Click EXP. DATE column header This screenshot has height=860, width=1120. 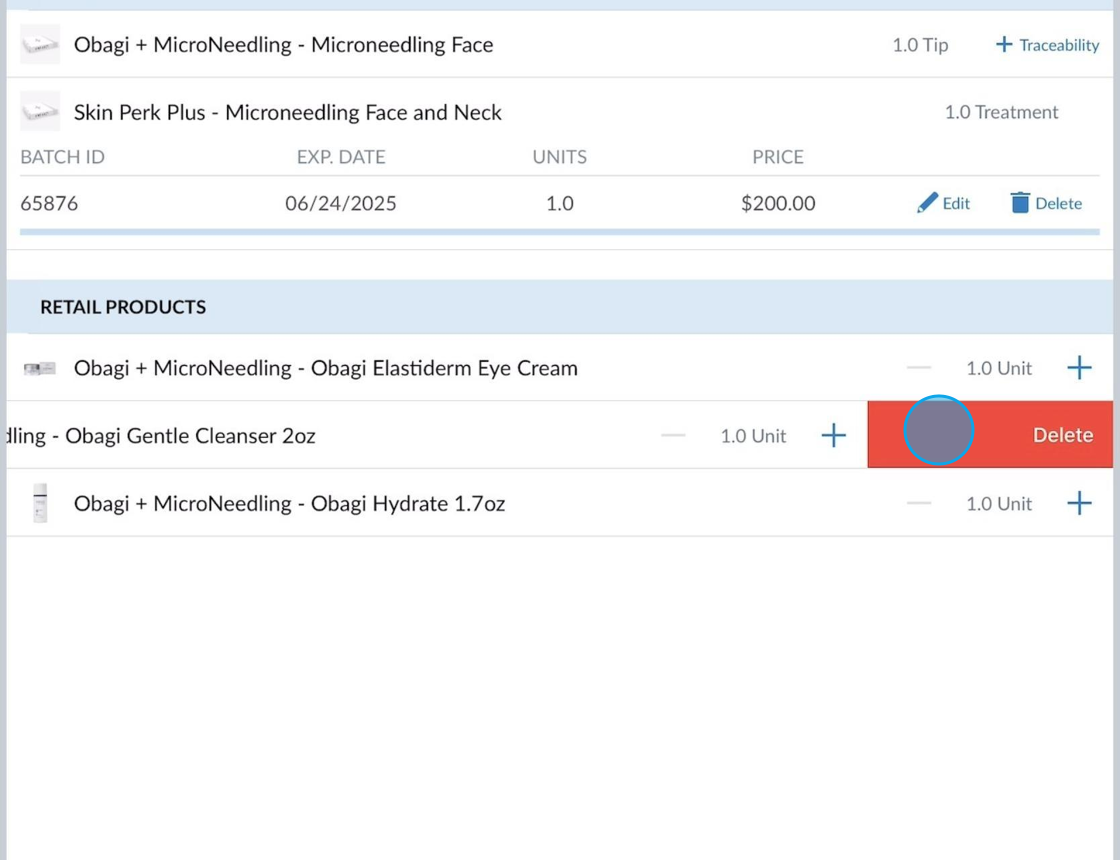pyautogui.click(x=341, y=157)
